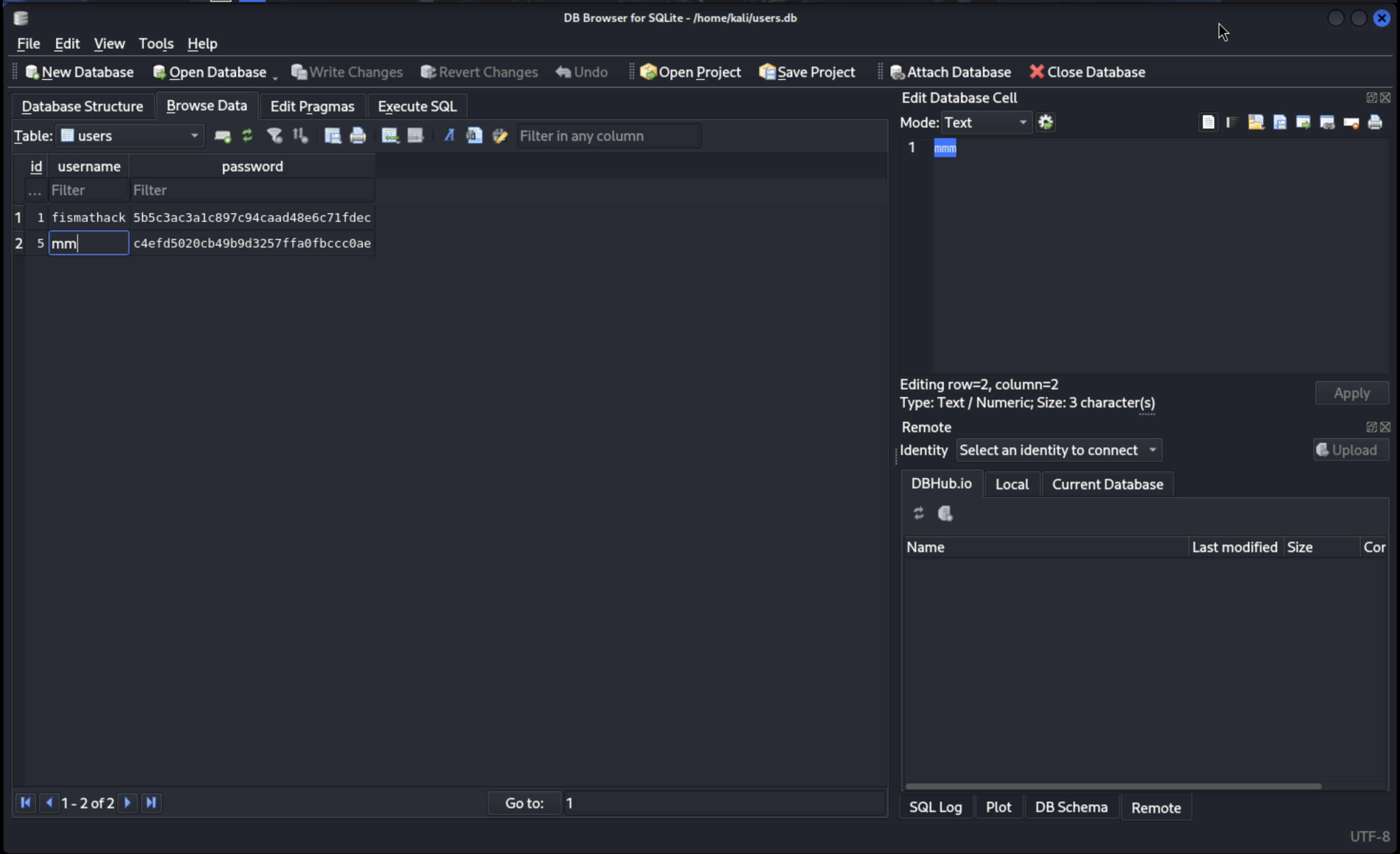Viewport: 1400px width, 854px height.
Task: Close the Edit Database Cell panel
Action: pos(1385,98)
